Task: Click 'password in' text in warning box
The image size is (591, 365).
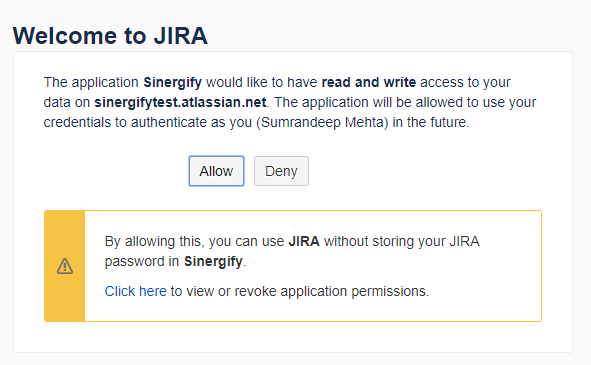Action: 142,261
